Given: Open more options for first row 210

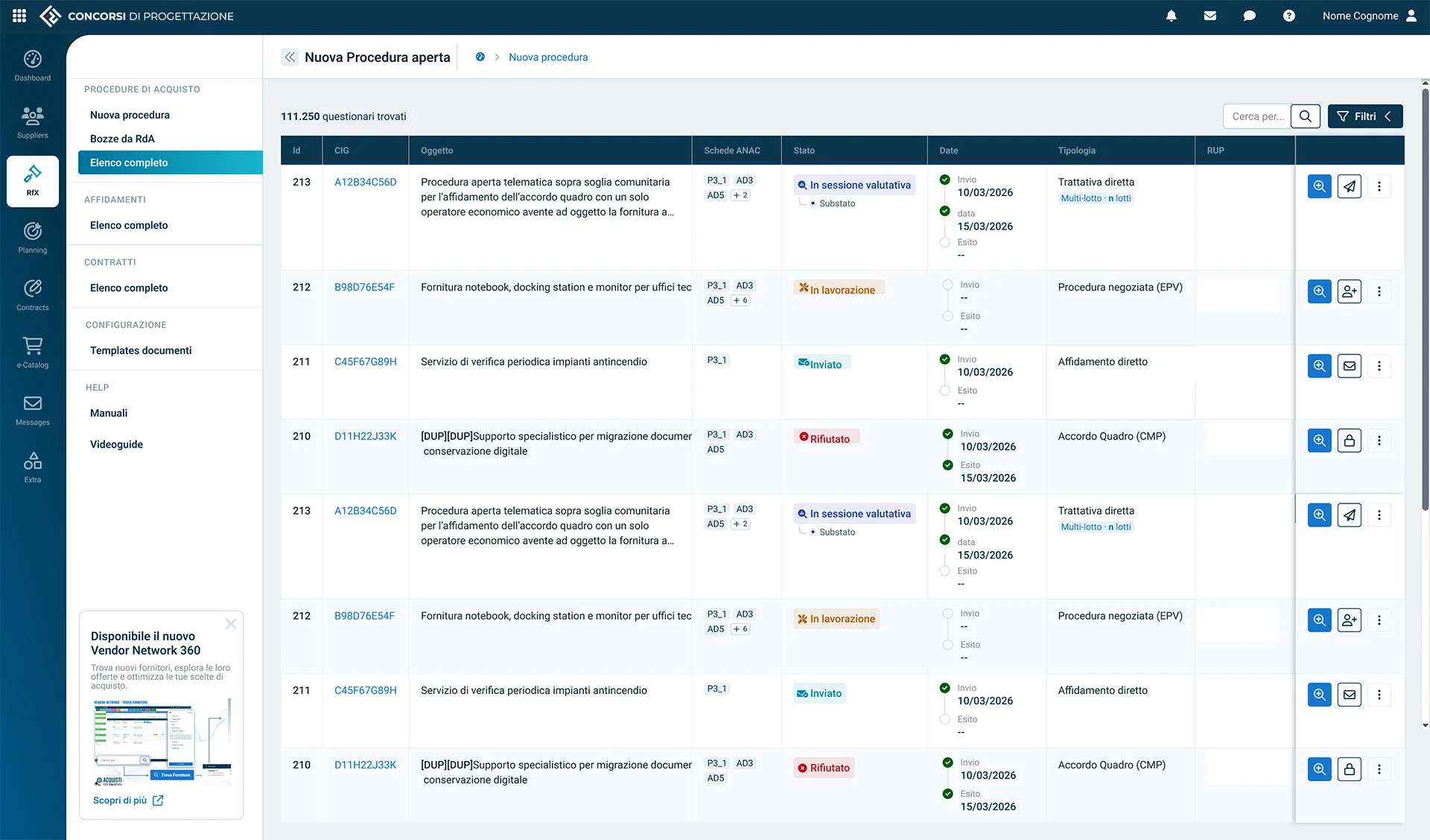Looking at the screenshot, I should pos(1379,440).
